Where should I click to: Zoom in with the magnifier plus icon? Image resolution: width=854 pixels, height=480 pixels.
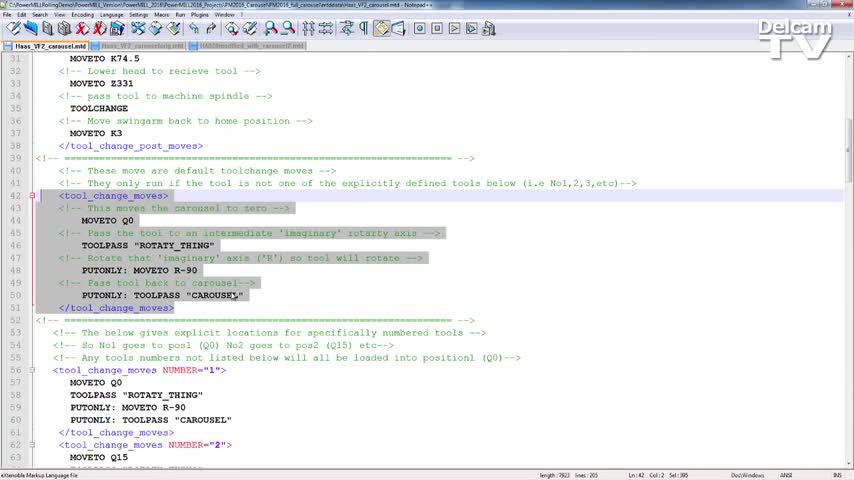(270, 28)
